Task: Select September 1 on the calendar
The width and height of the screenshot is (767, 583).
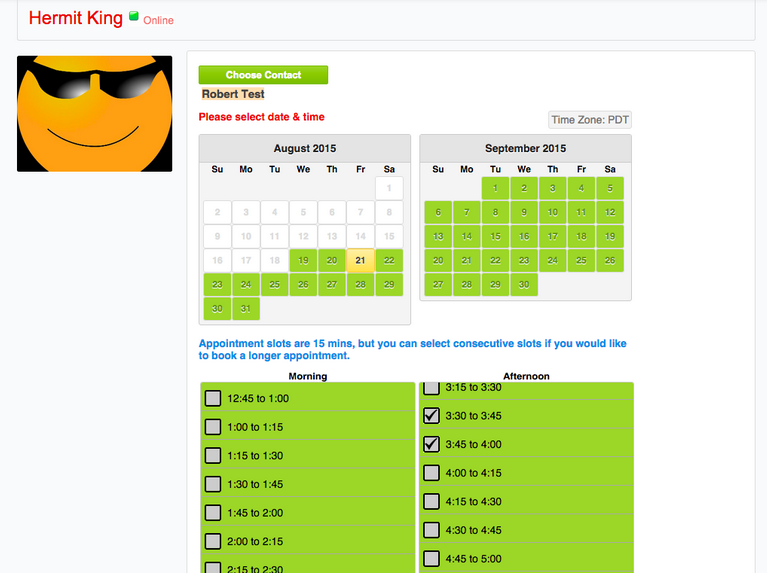Action: pyautogui.click(x=495, y=188)
